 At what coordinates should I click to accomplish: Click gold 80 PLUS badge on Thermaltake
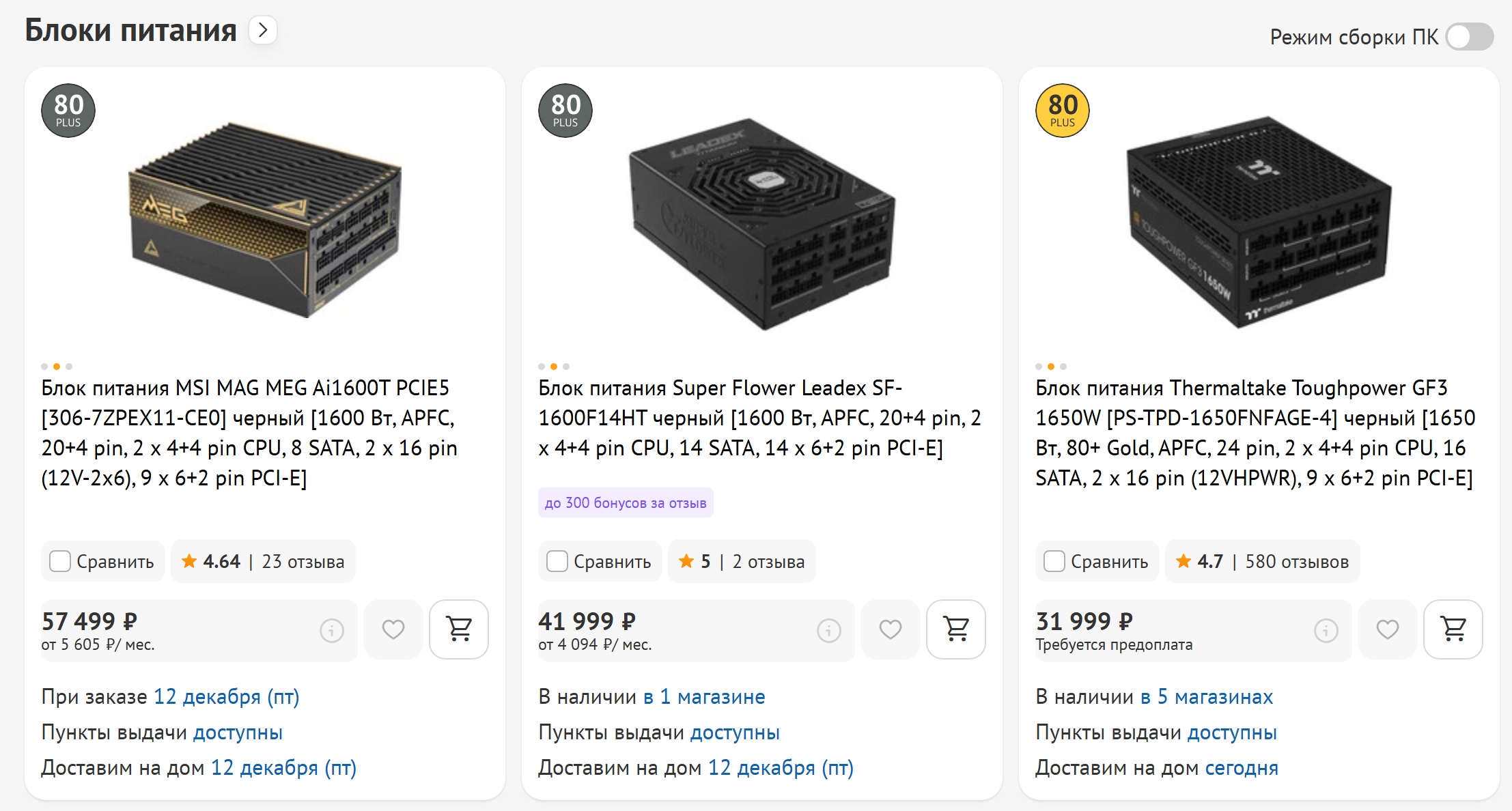1063,111
